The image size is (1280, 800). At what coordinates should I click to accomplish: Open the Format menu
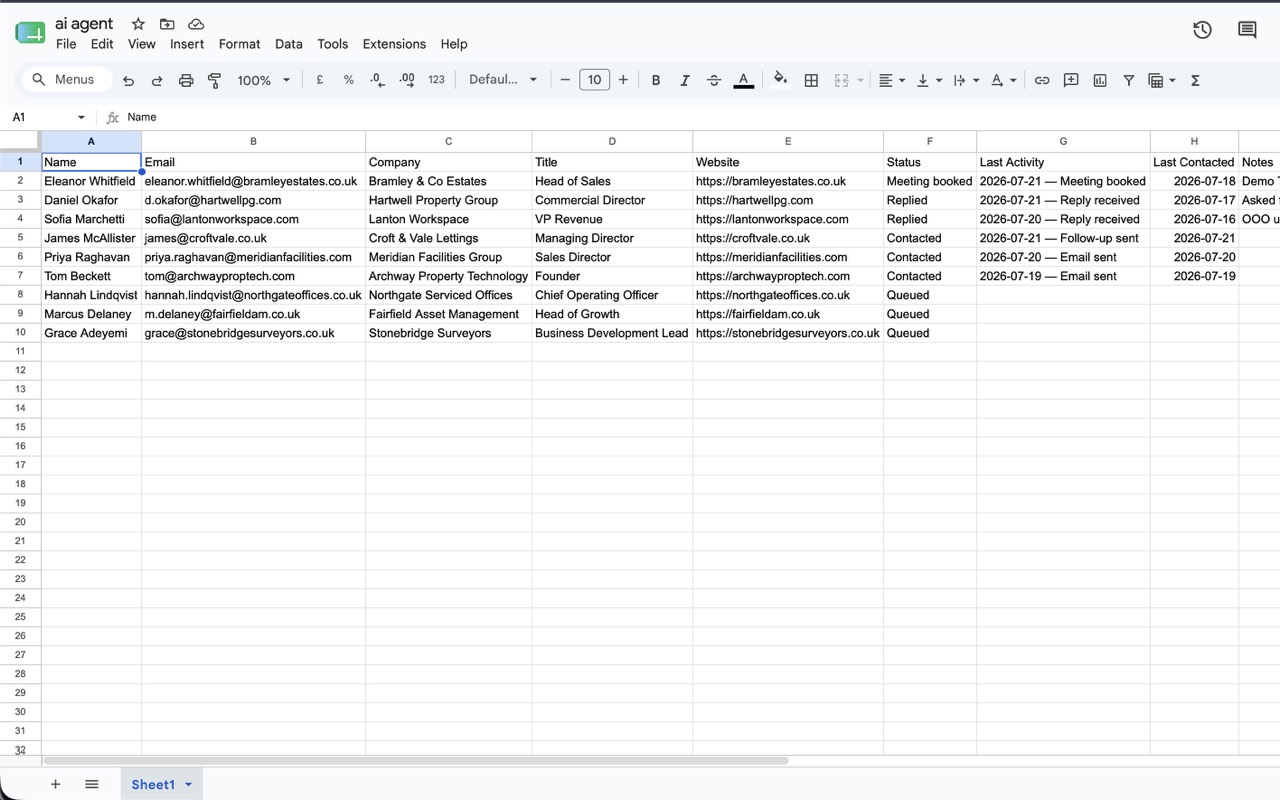(239, 44)
